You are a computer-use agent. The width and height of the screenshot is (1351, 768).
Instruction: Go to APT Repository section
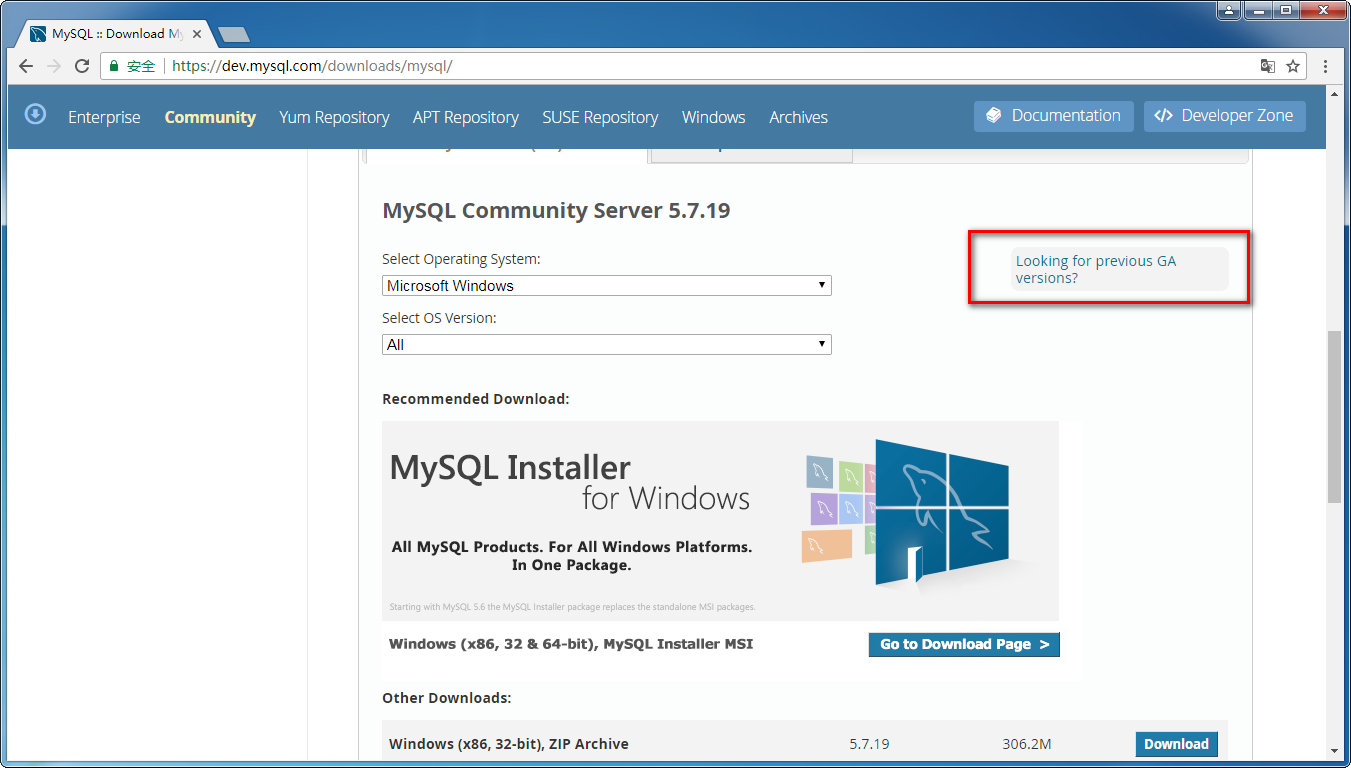tap(466, 117)
